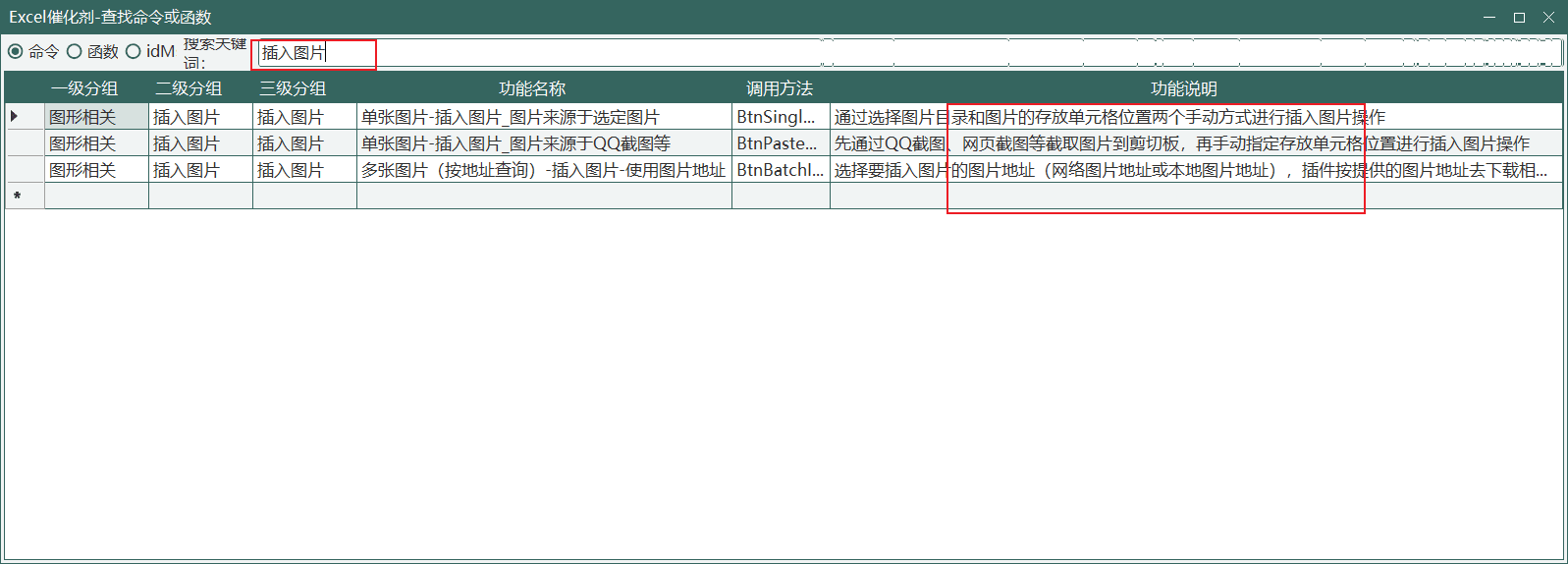
Task: Click the 调用方法 column header
Action: [781, 88]
